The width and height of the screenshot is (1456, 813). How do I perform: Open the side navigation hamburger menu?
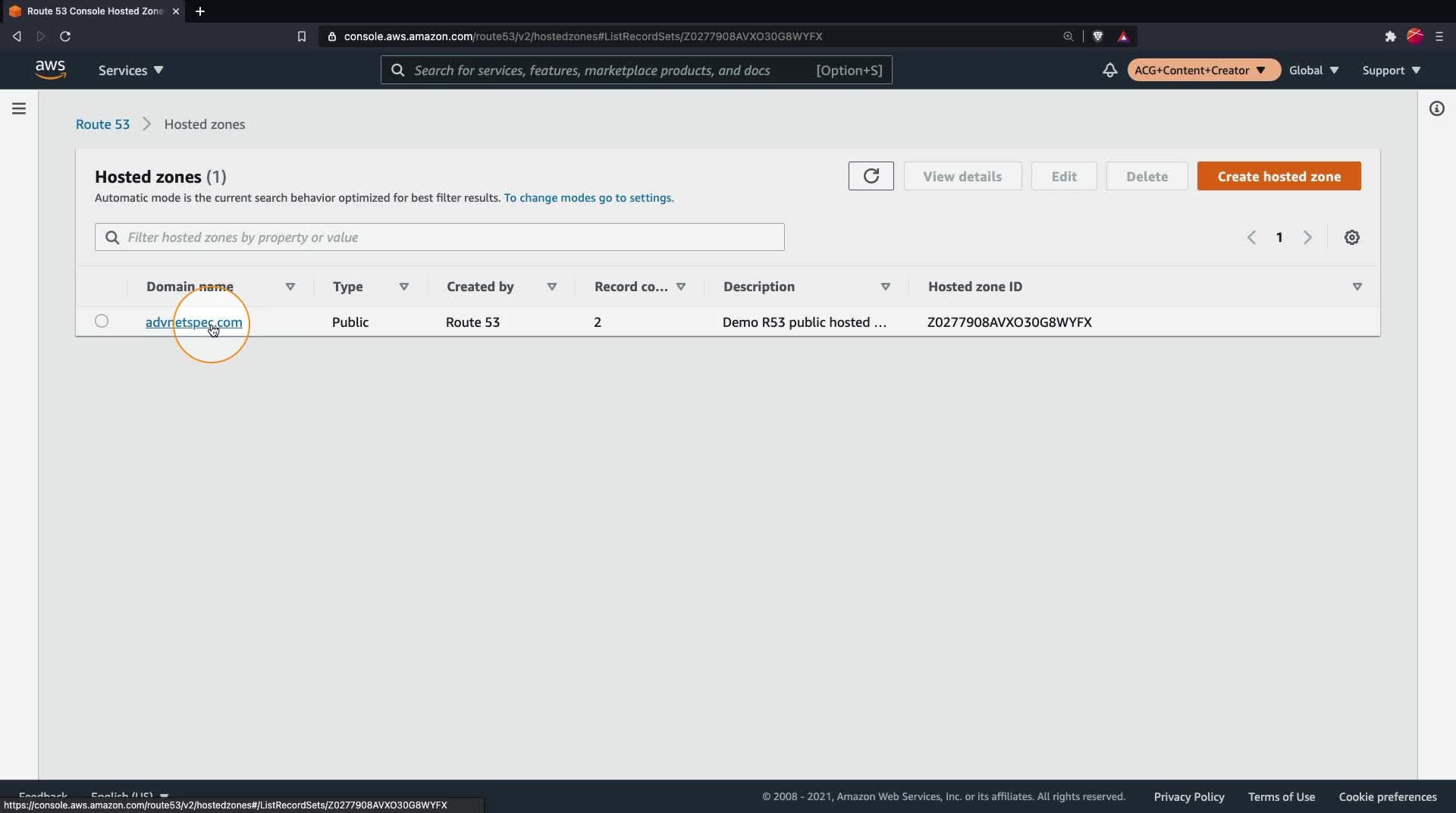pos(19,108)
